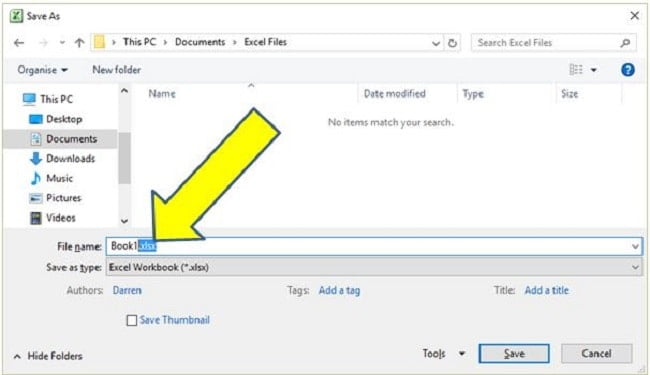650x375 pixels.
Task: Sort by the Name column
Action: point(162,94)
